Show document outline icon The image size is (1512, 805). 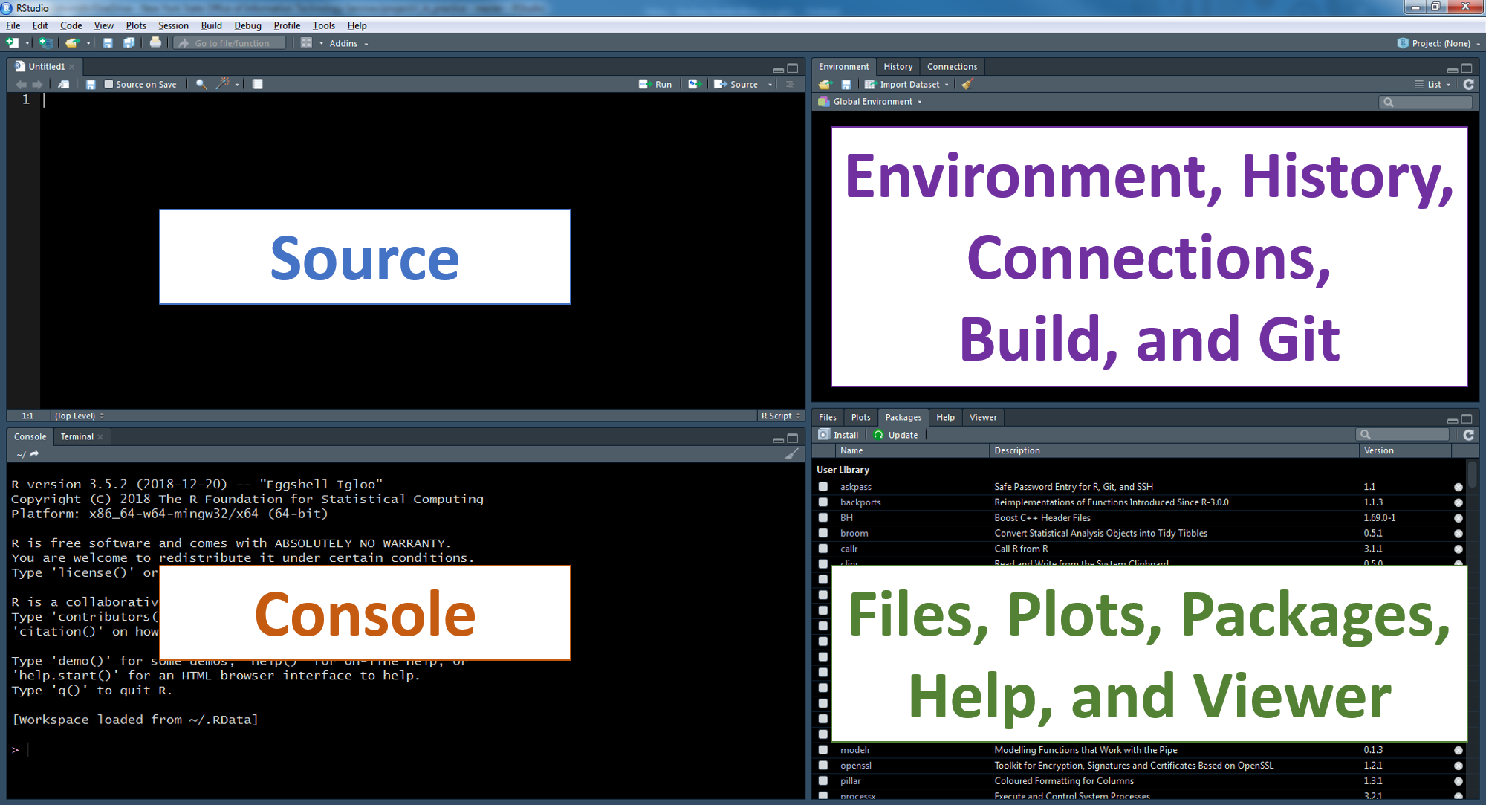791,85
